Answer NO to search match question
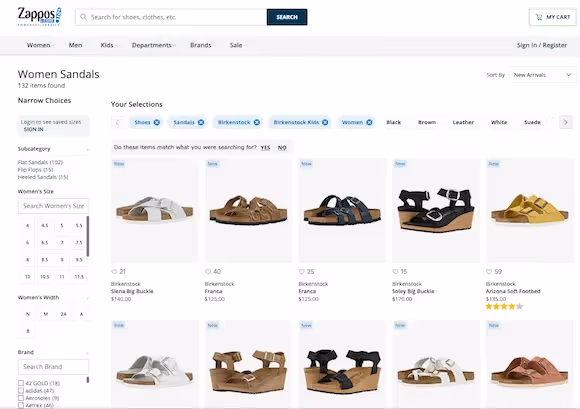Viewport: 580px width, 409px height. click(x=282, y=148)
